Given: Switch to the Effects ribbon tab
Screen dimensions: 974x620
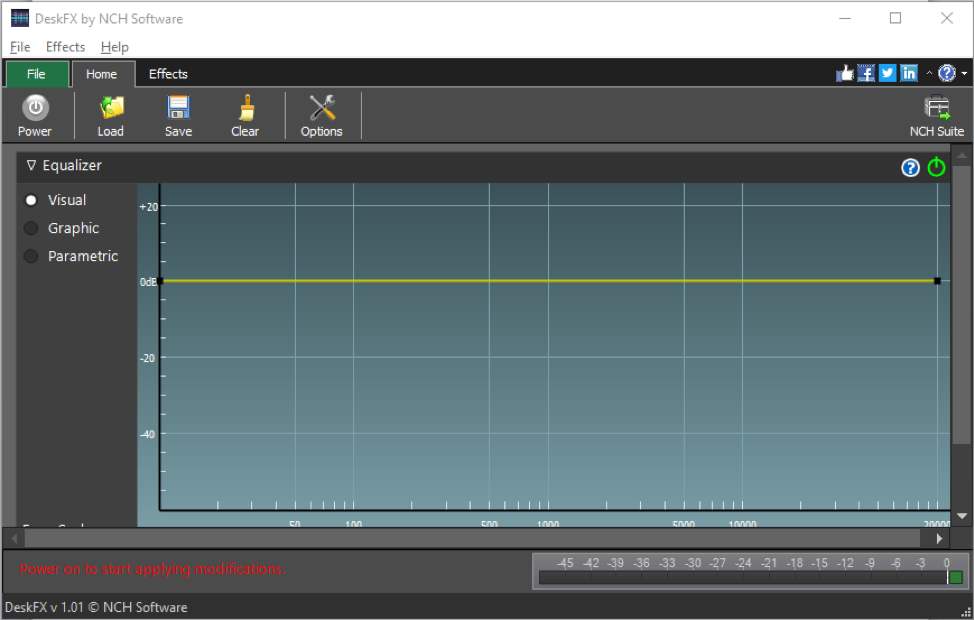Looking at the screenshot, I should [x=167, y=73].
